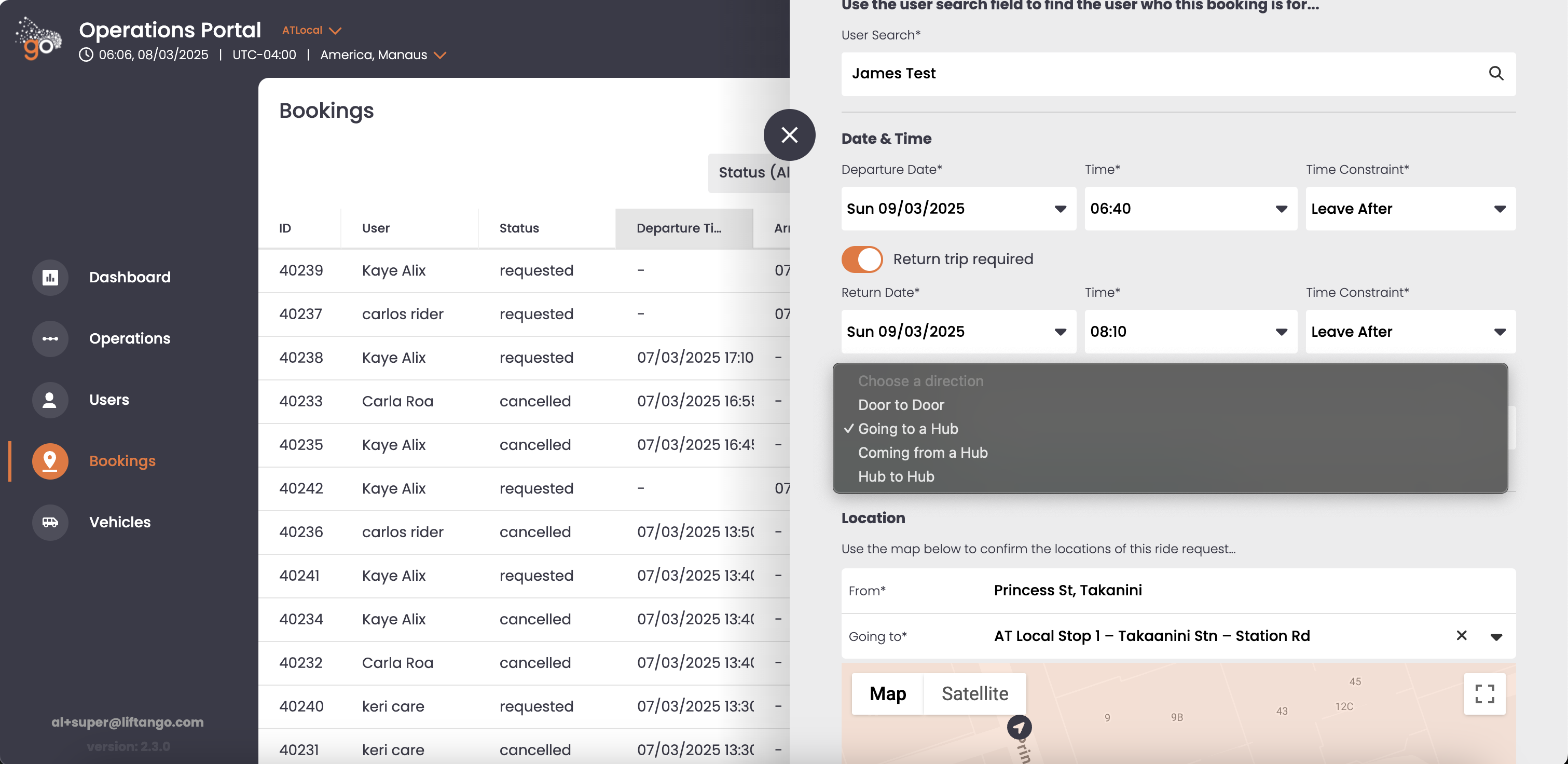Image resolution: width=1568 pixels, height=764 pixels.
Task: Open the Departure Date dropdown
Action: coord(958,209)
